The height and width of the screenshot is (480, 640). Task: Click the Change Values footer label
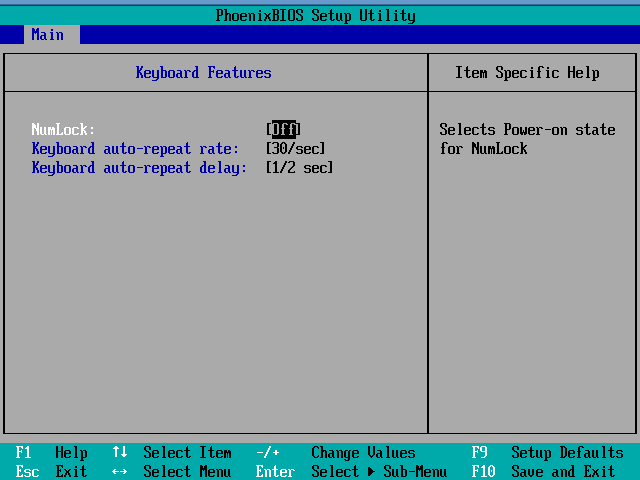tap(363, 453)
